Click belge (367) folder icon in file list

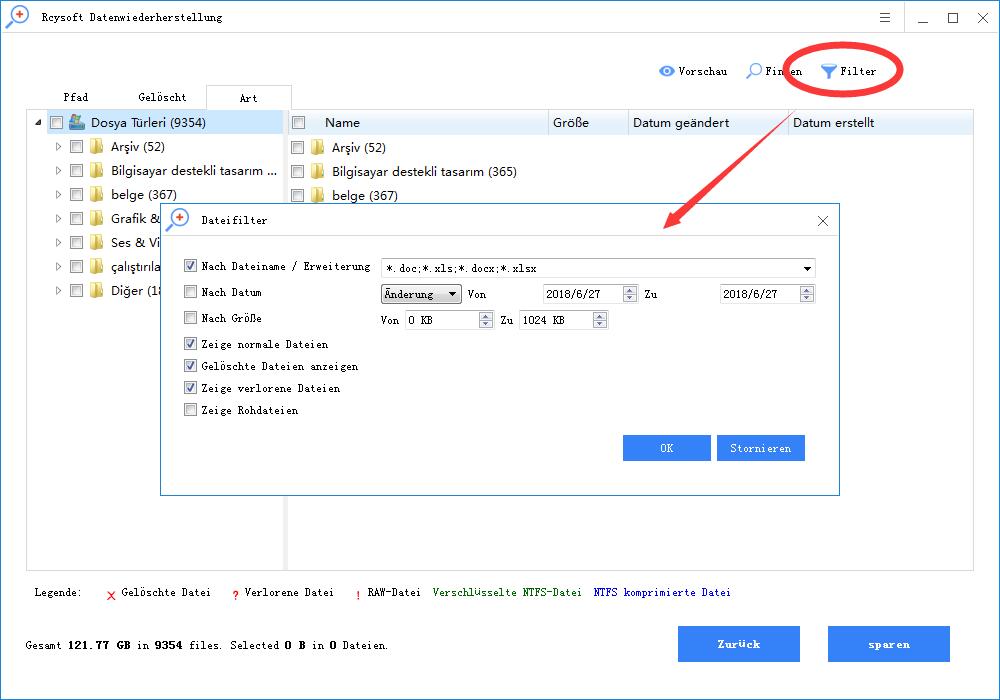point(318,195)
